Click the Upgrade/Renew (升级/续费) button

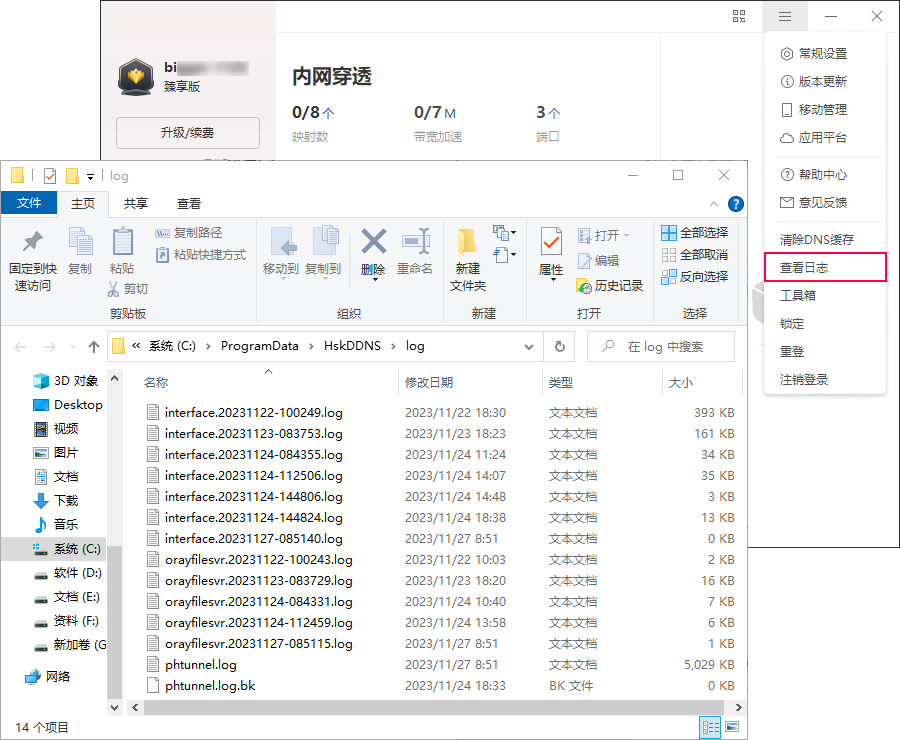click(187, 132)
